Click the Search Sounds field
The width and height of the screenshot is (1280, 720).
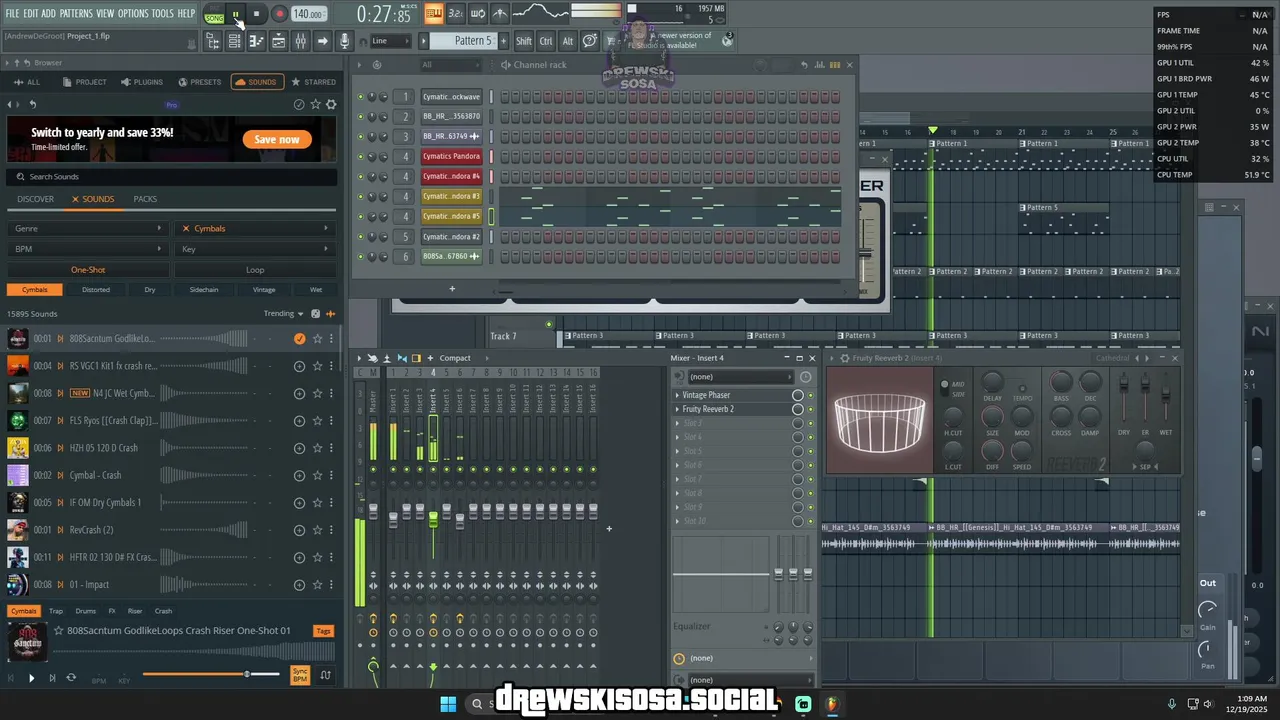point(171,177)
